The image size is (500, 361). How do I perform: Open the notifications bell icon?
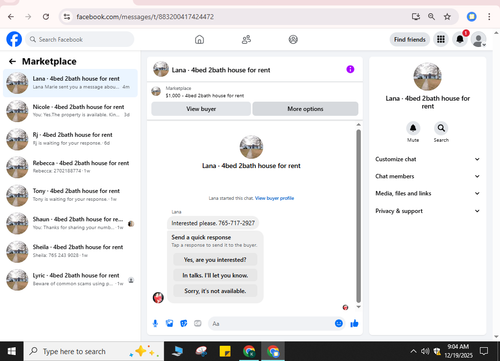coord(460,39)
